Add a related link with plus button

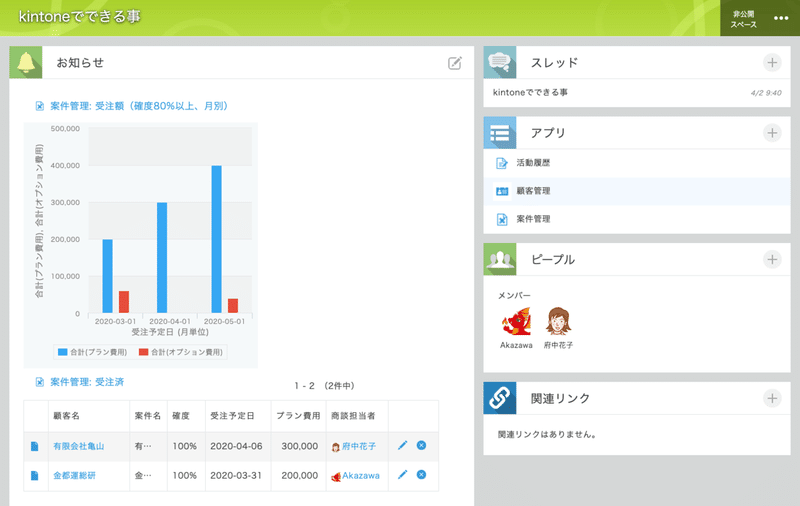772,398
